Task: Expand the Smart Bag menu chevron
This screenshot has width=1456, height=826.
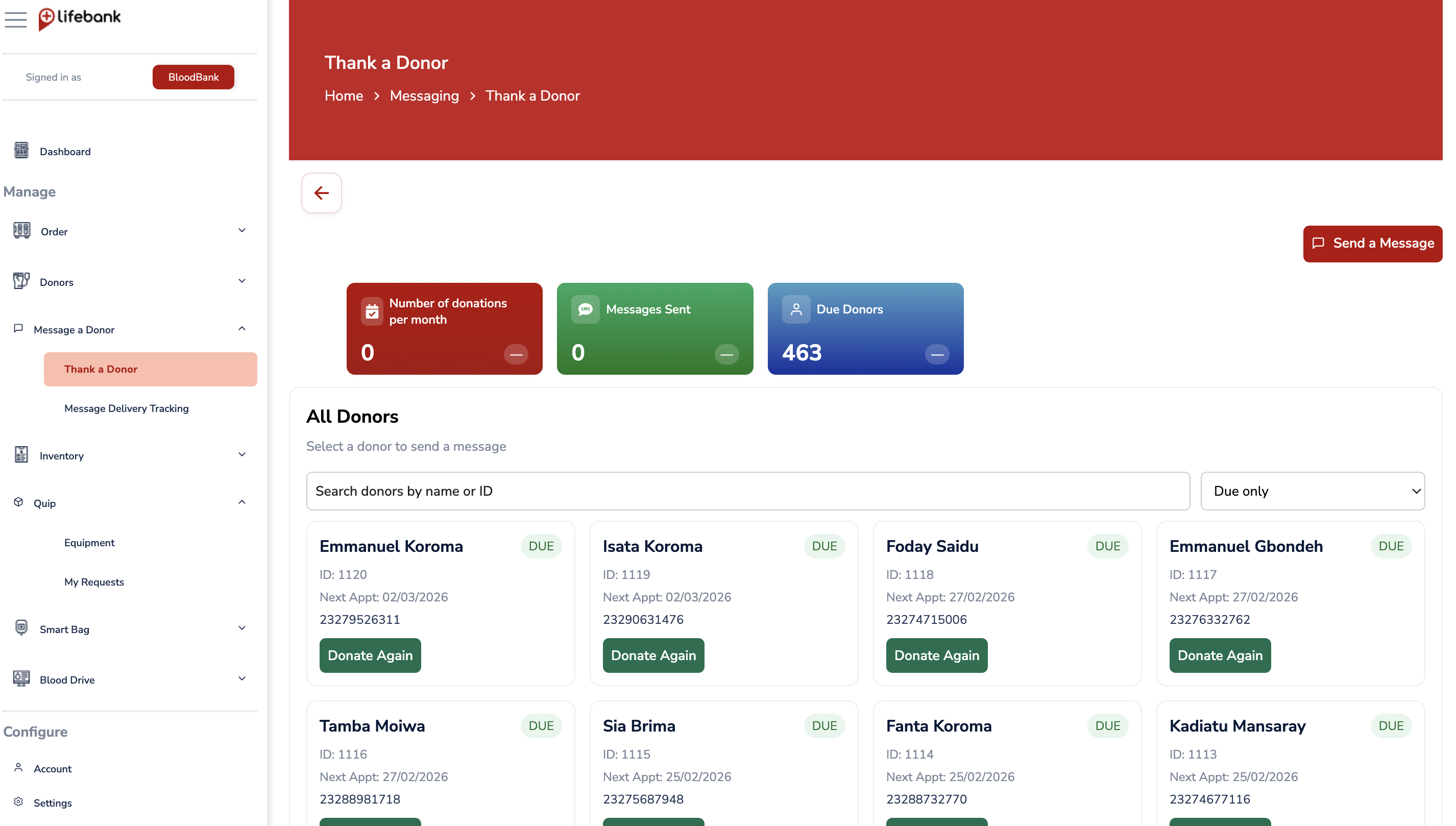Action: (x=241, y=628)
